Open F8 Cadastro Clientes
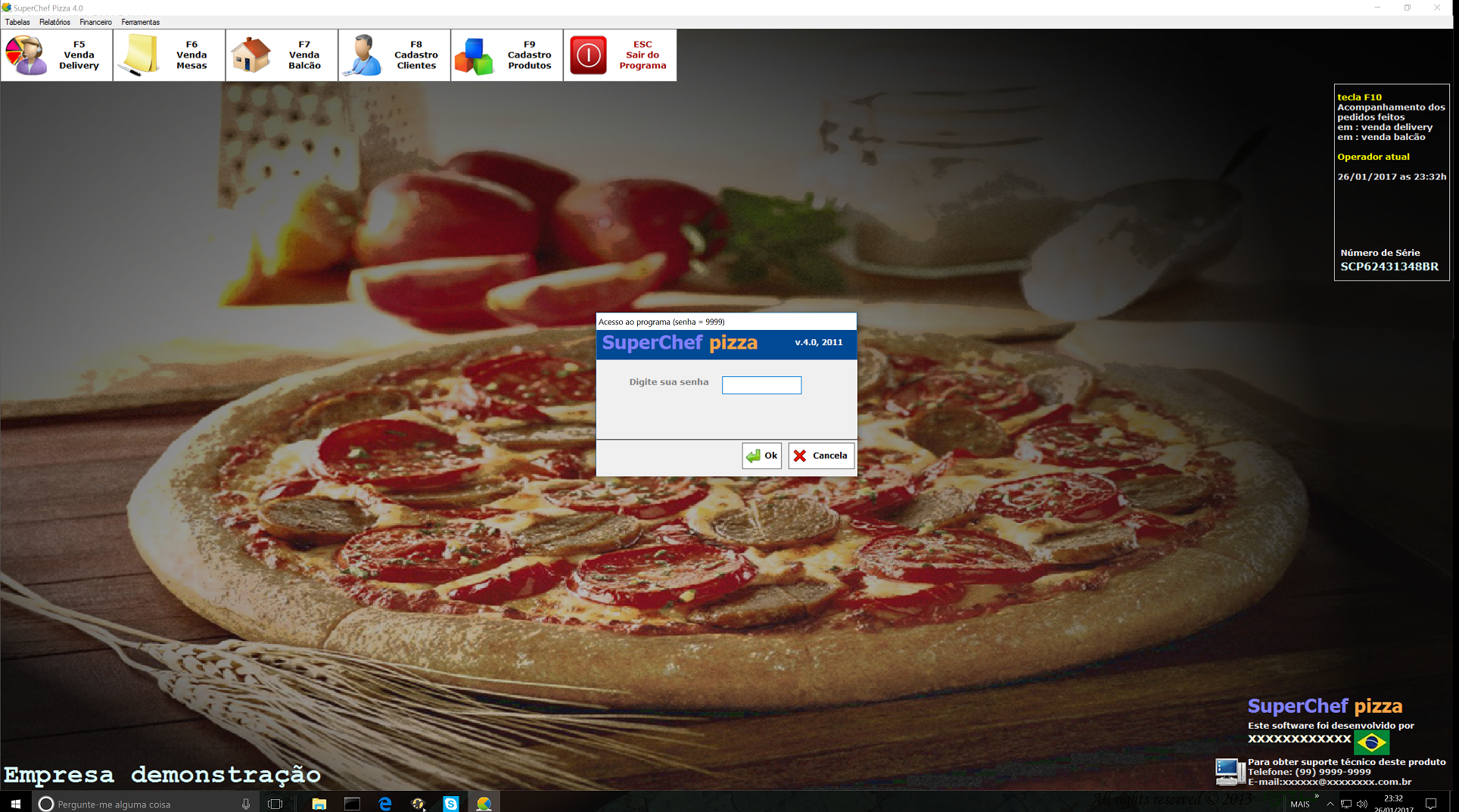Viewport: 1459px width, 812px height. click(x=394, y=55)
